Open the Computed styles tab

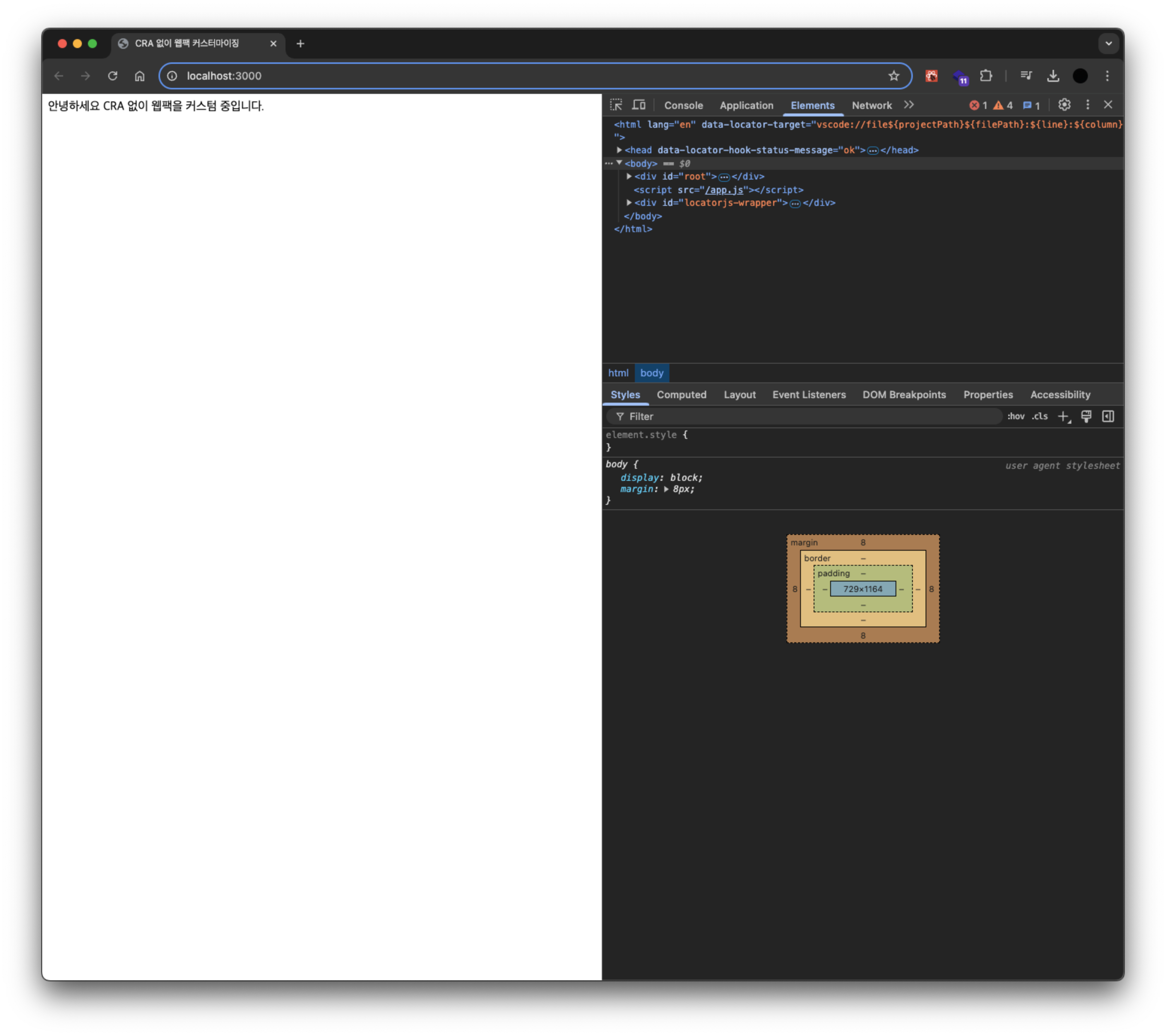click(x=681, y=395)
